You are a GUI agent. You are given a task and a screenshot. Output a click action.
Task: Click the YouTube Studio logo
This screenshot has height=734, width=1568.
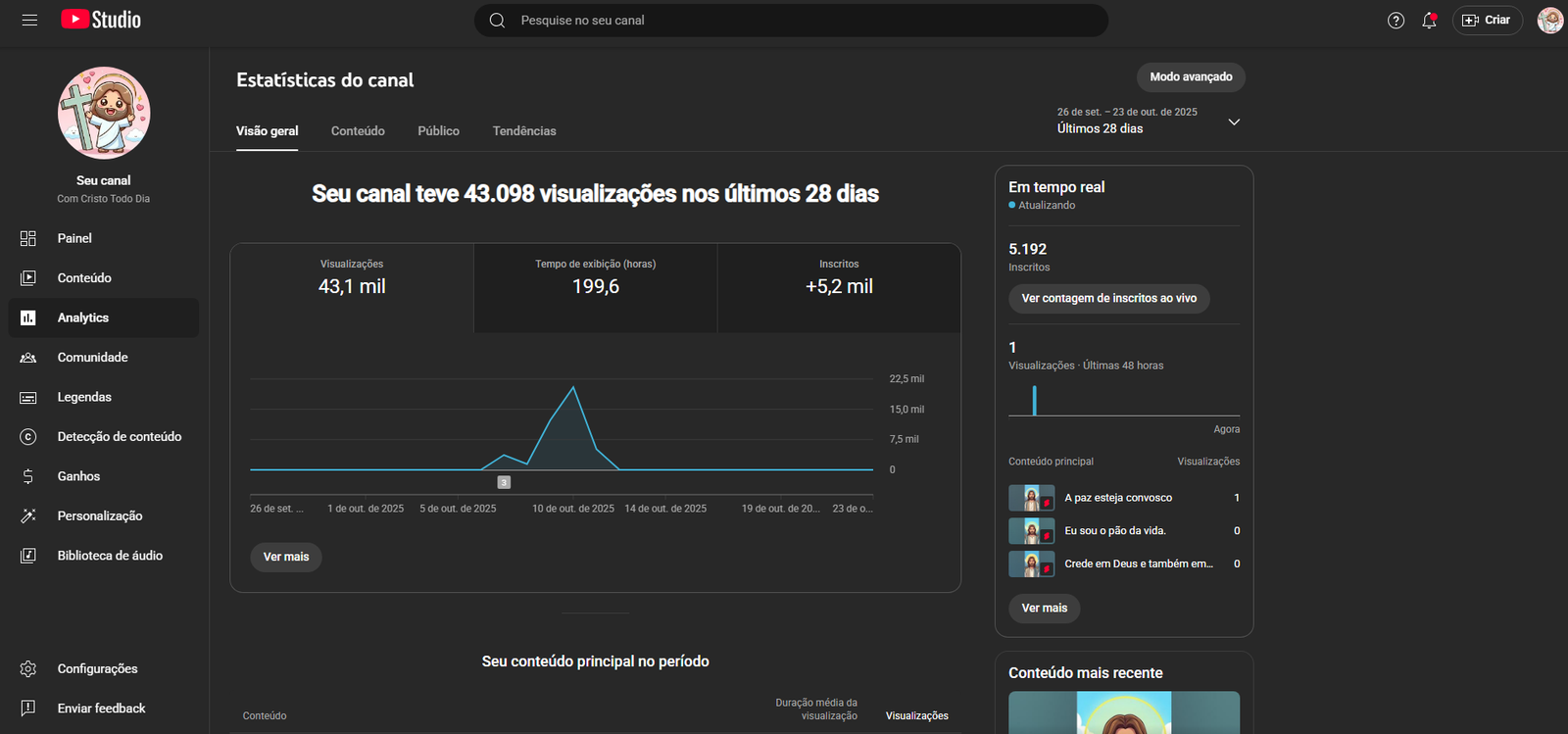coord(101,20)
